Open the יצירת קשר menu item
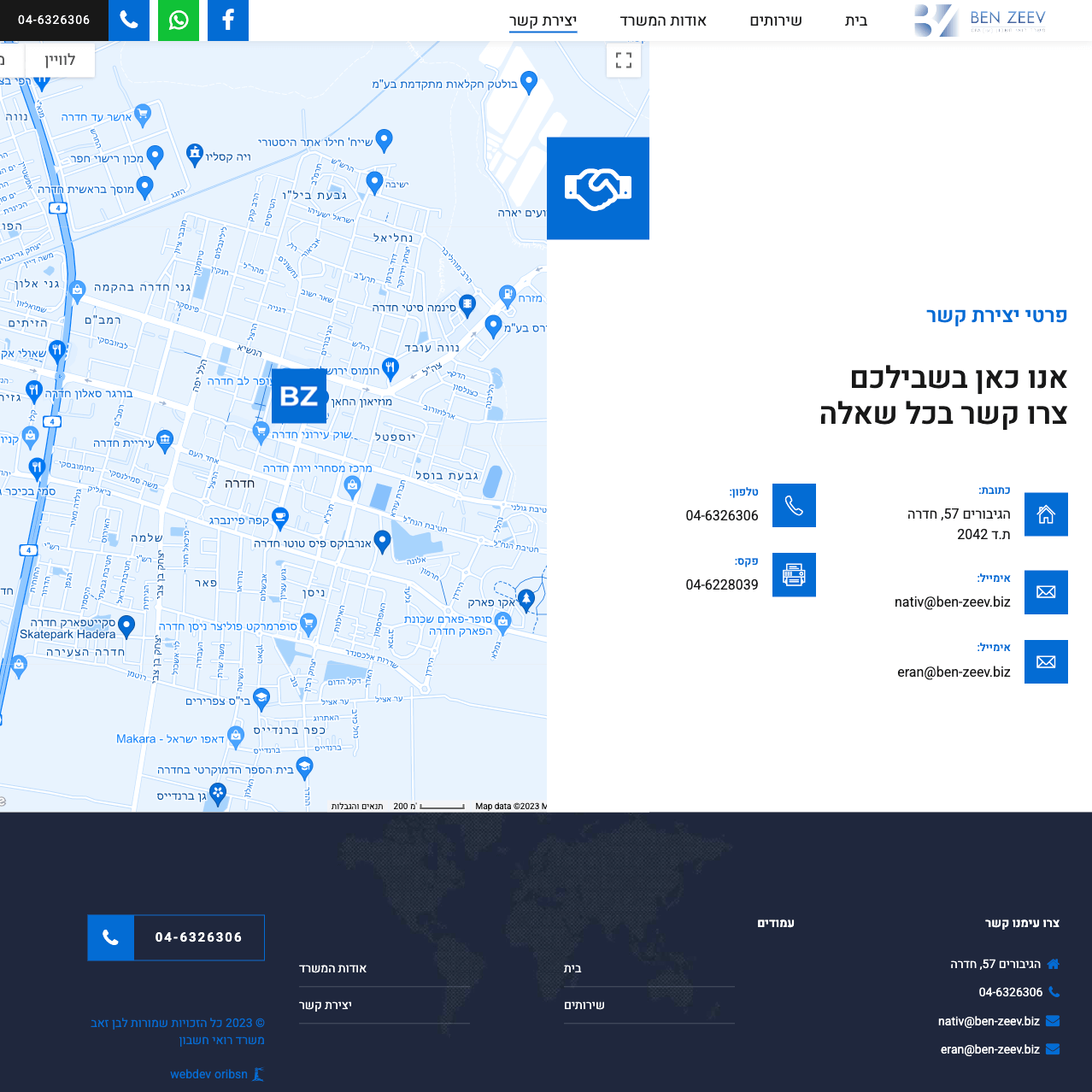 point(543,21)
